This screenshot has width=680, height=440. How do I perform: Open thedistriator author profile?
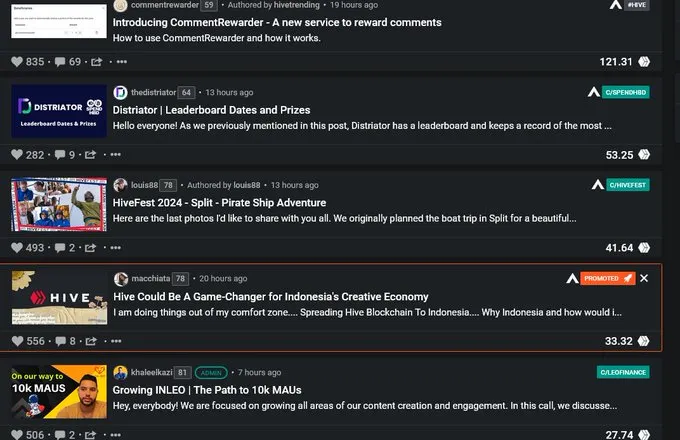154,92
